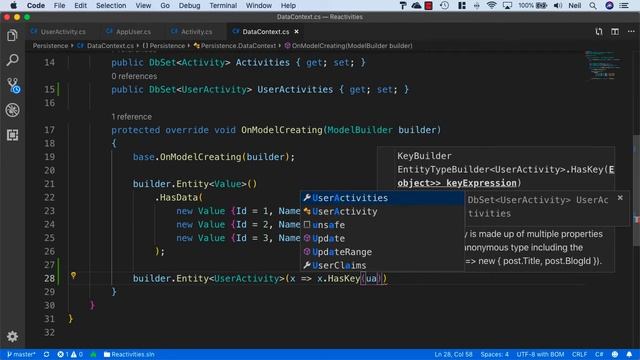Click C# language mode in status bar
This screenshot has width=640, height=360.
[x=599, y=354]
